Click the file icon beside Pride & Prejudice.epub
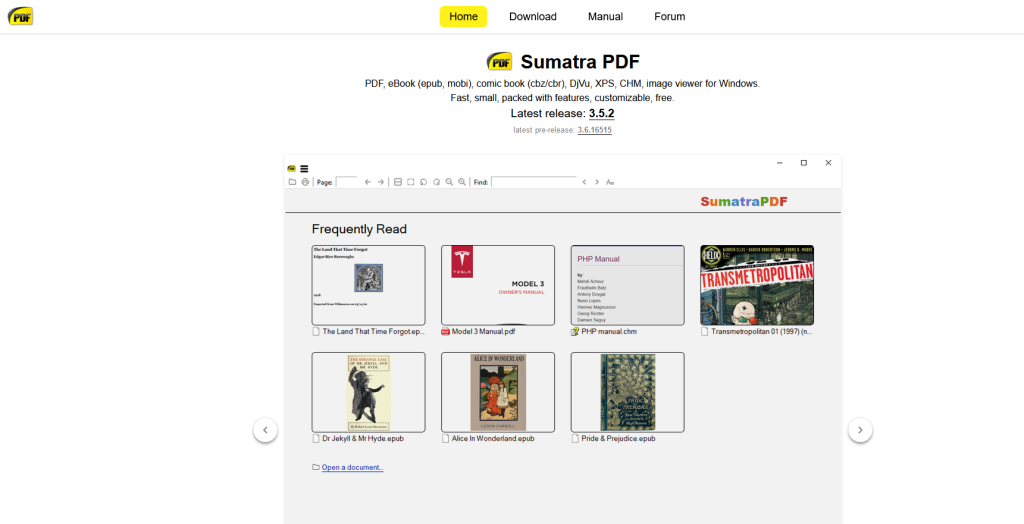The image size is (1024, 524). [x=575, y=439]
